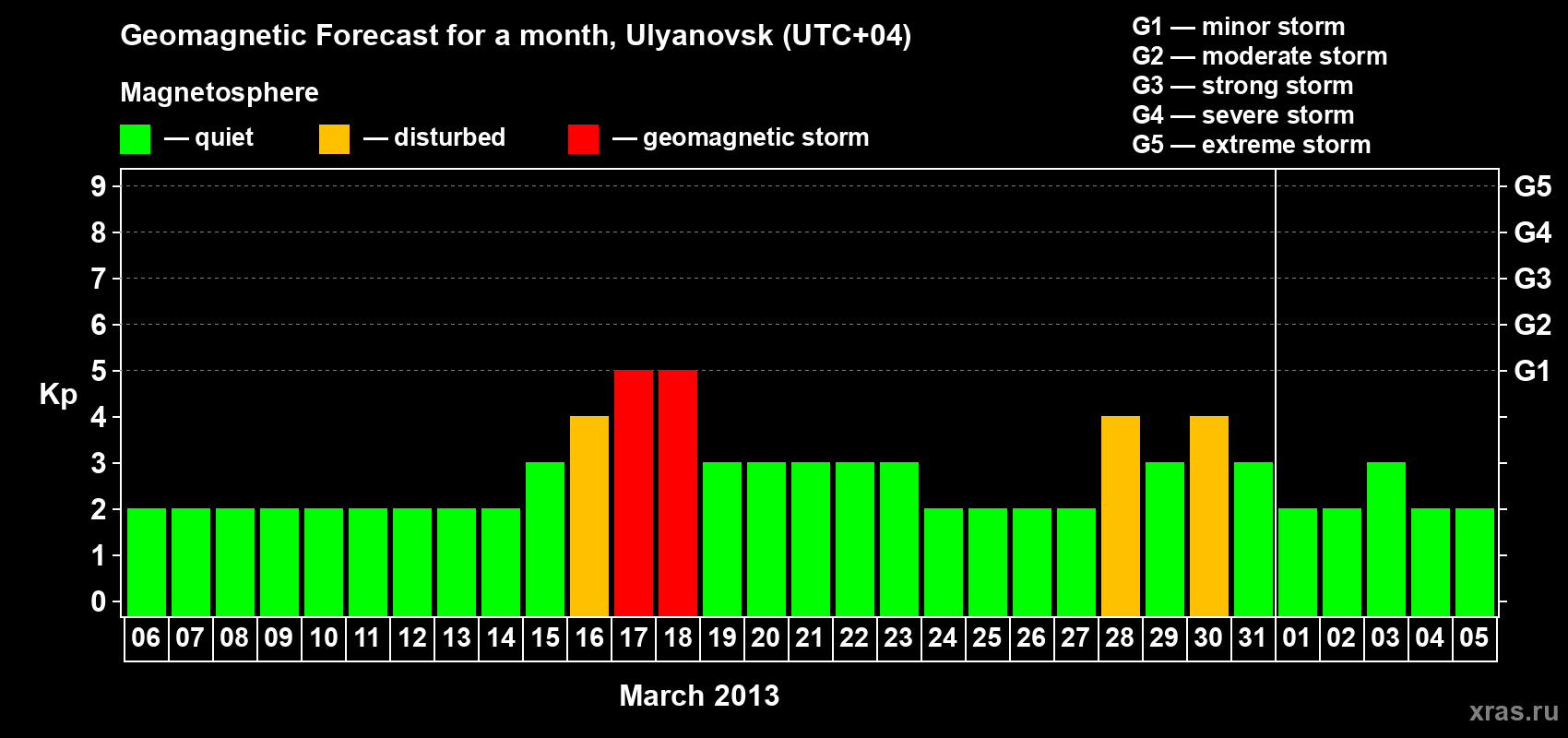Click the 'G4 — severe storm' legend line

1243,115
